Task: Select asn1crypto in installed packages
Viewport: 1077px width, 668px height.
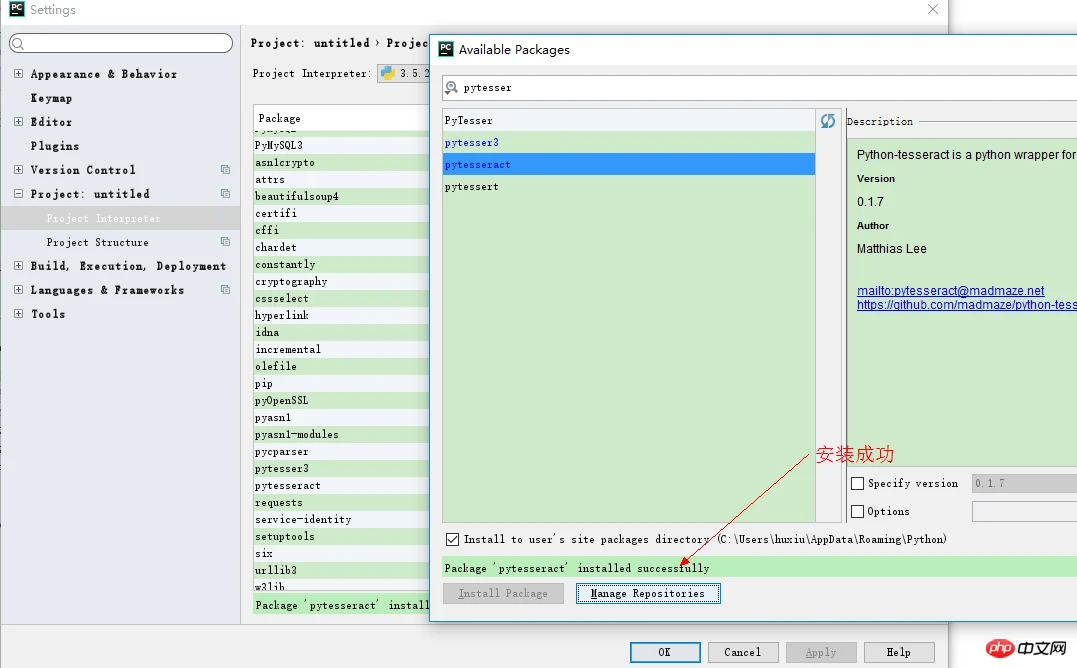Action: tap(341, 163)
